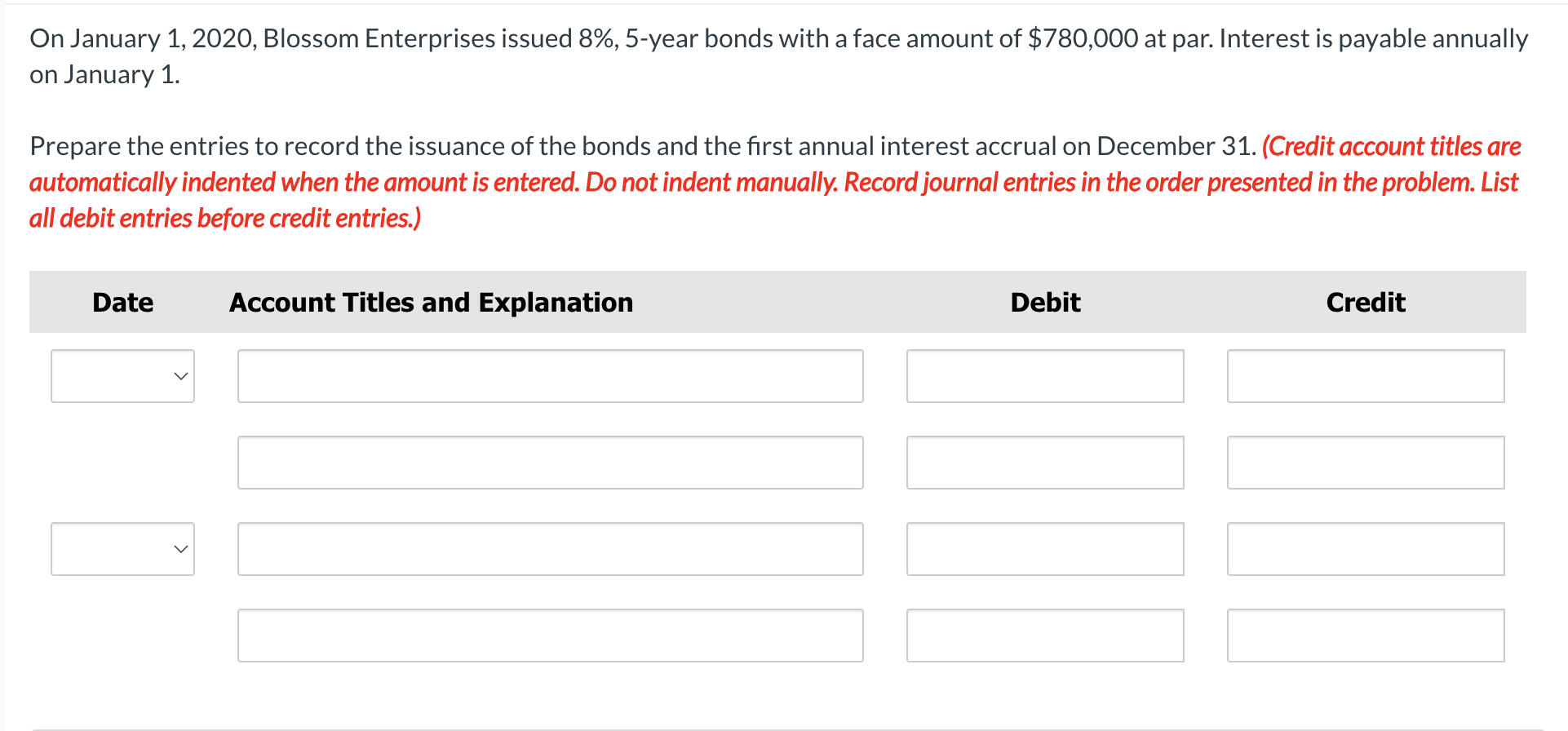Click the Account Titles and Explanation header
Image resolution: width=1568 pixels, height=731 pixels.
click(x=431, y=303)
